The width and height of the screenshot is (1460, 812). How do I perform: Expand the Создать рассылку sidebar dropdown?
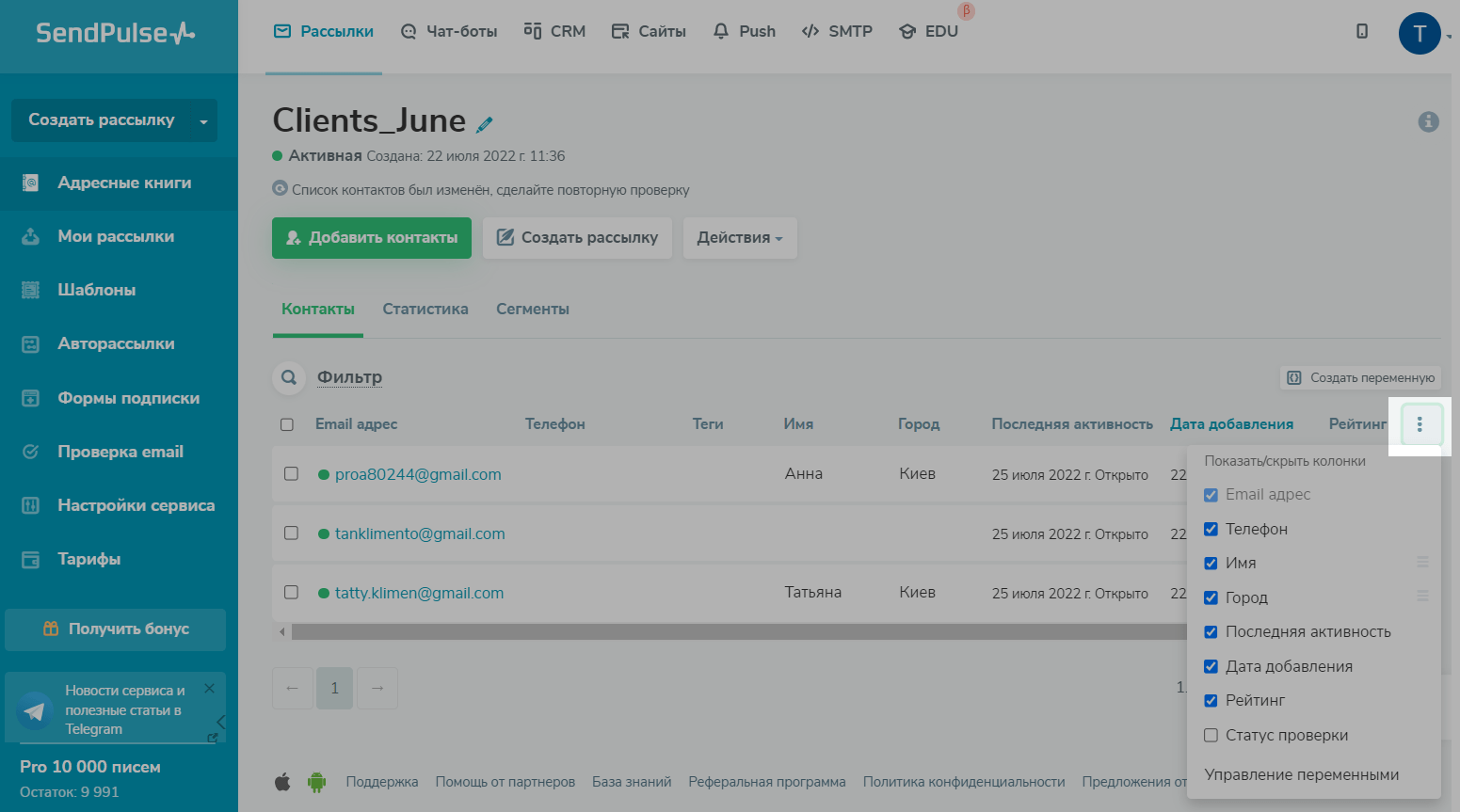[x=203, y=121]
